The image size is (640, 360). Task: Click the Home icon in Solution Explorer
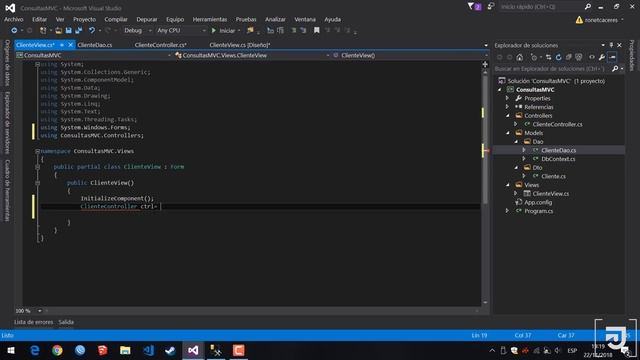click(x=520, y=58)
